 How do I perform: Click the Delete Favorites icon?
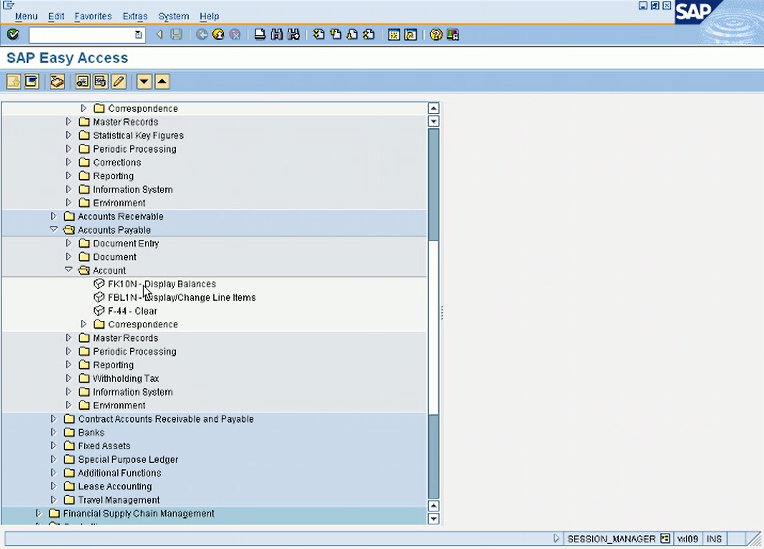click(x=100, y=81)
